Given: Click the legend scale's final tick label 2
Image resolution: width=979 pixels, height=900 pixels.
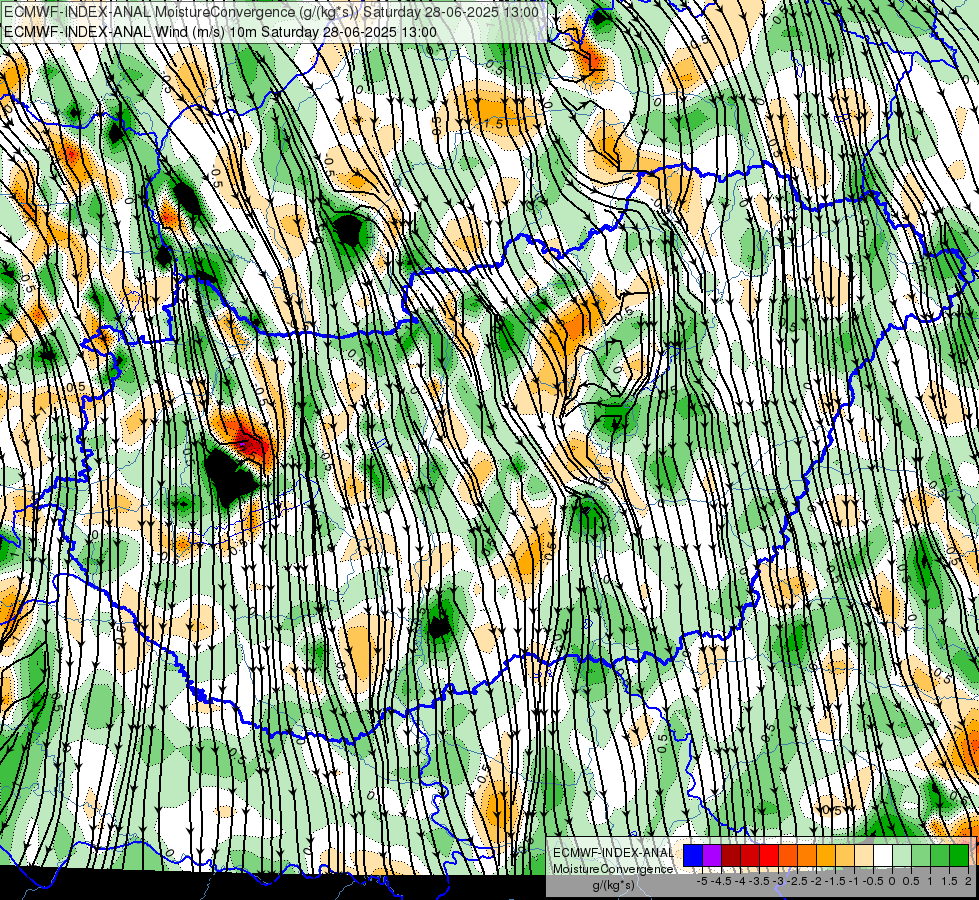Looking at the screenshot, I should pyautogui.click(x=968, y=881).
